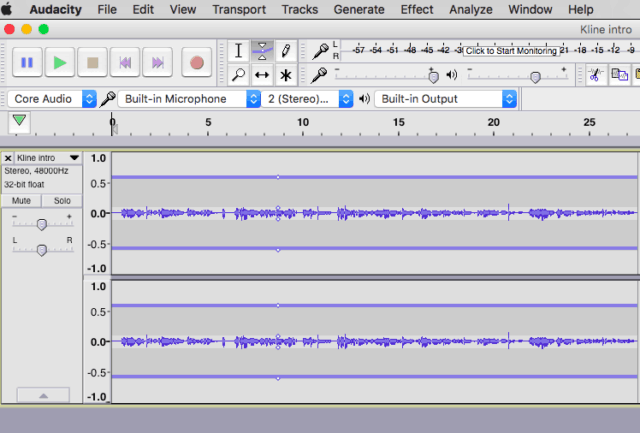Click the Stop button
The width and height of the screenshot is (640, 433).
92,62
